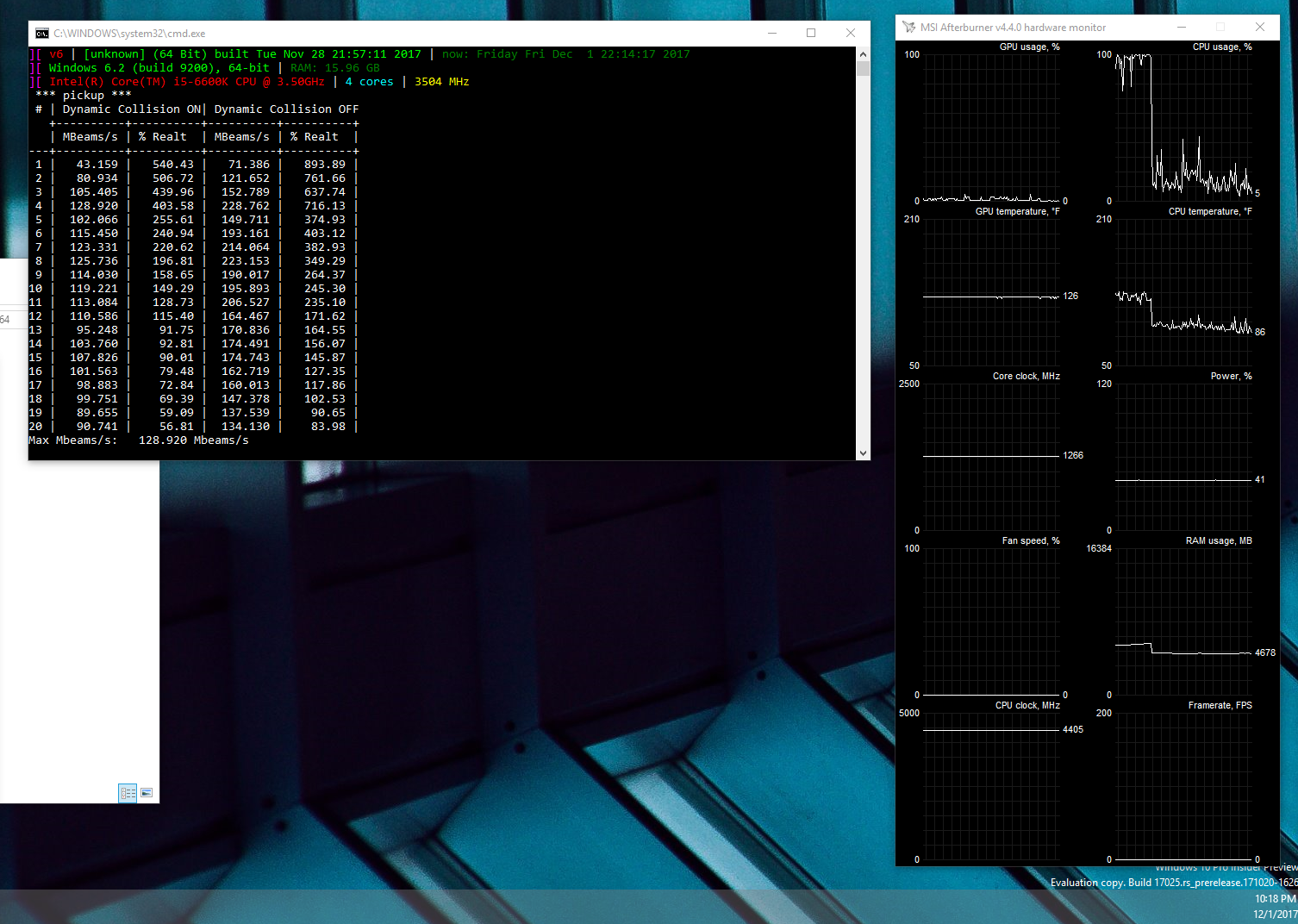Close the MSI Afterburner hardware monitor

(x=1260, y=28)
